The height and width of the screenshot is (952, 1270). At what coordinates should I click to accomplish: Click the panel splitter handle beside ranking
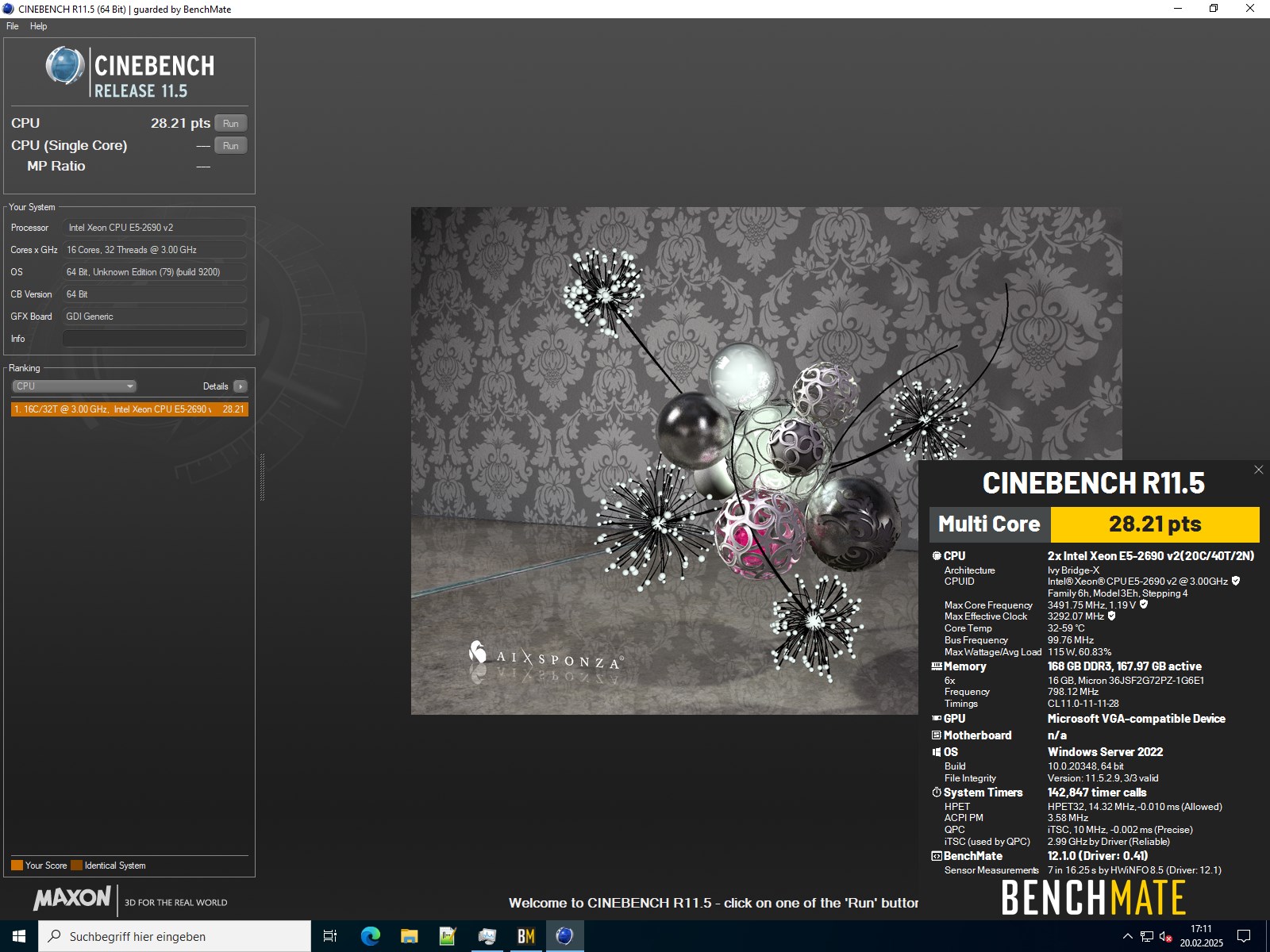(262, 477)
